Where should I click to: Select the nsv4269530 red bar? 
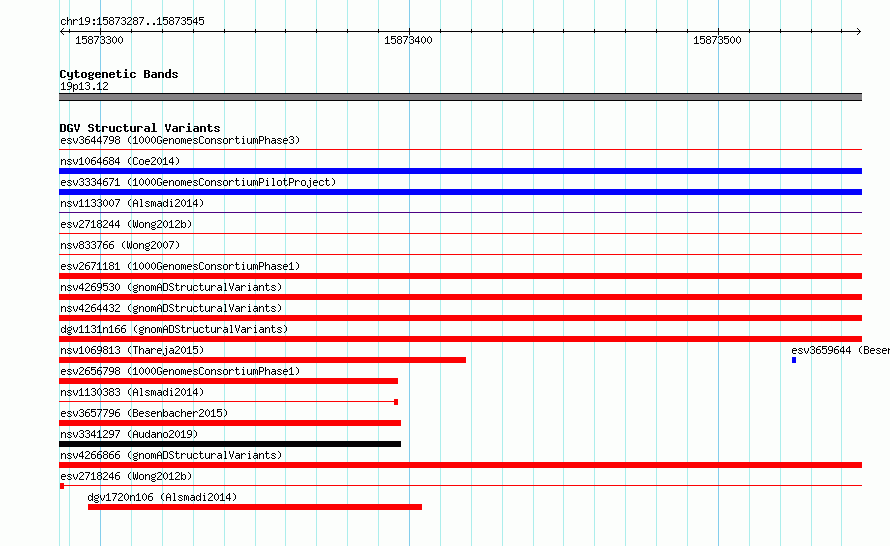460,297
